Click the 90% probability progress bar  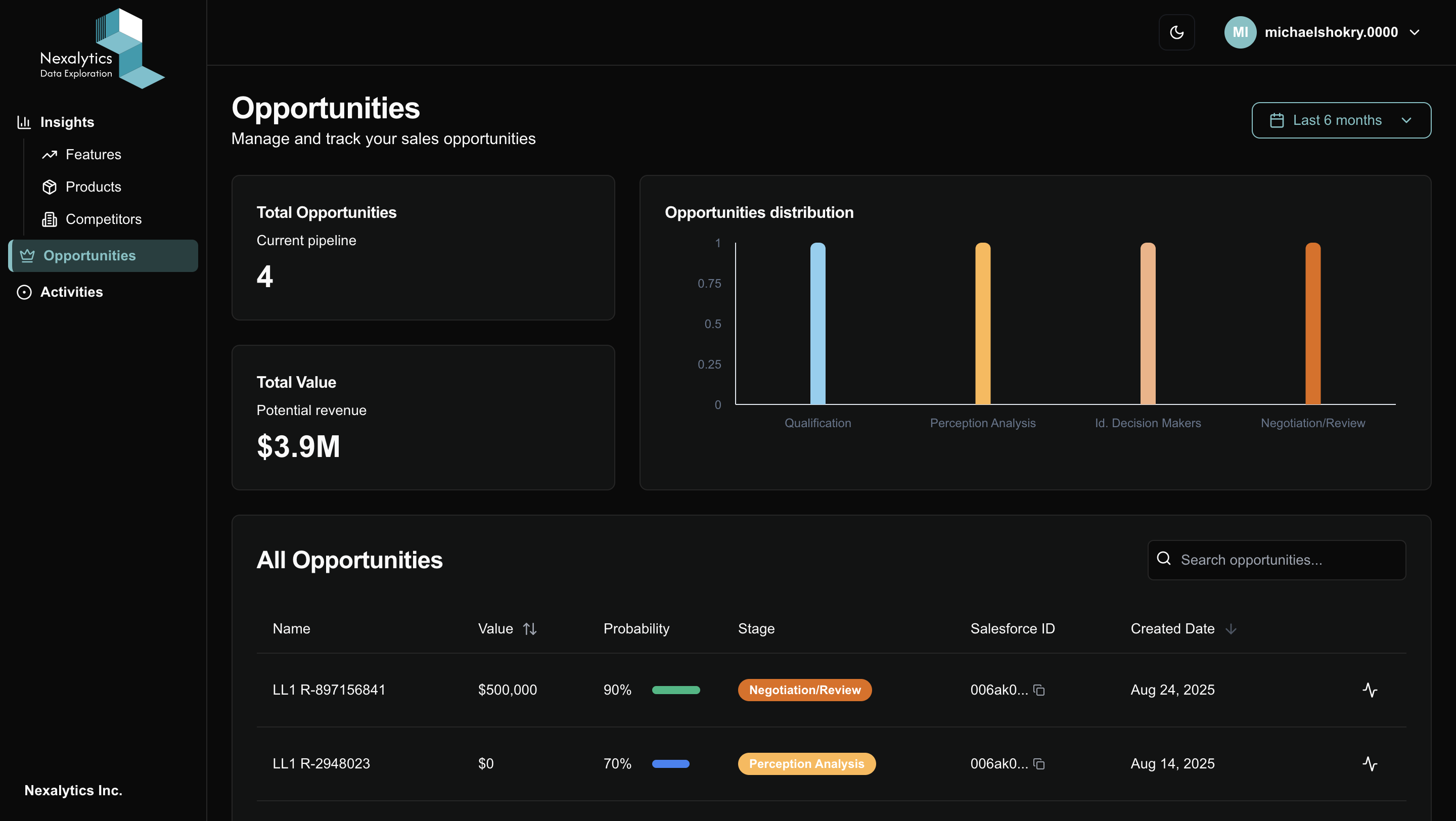(676, 690)
